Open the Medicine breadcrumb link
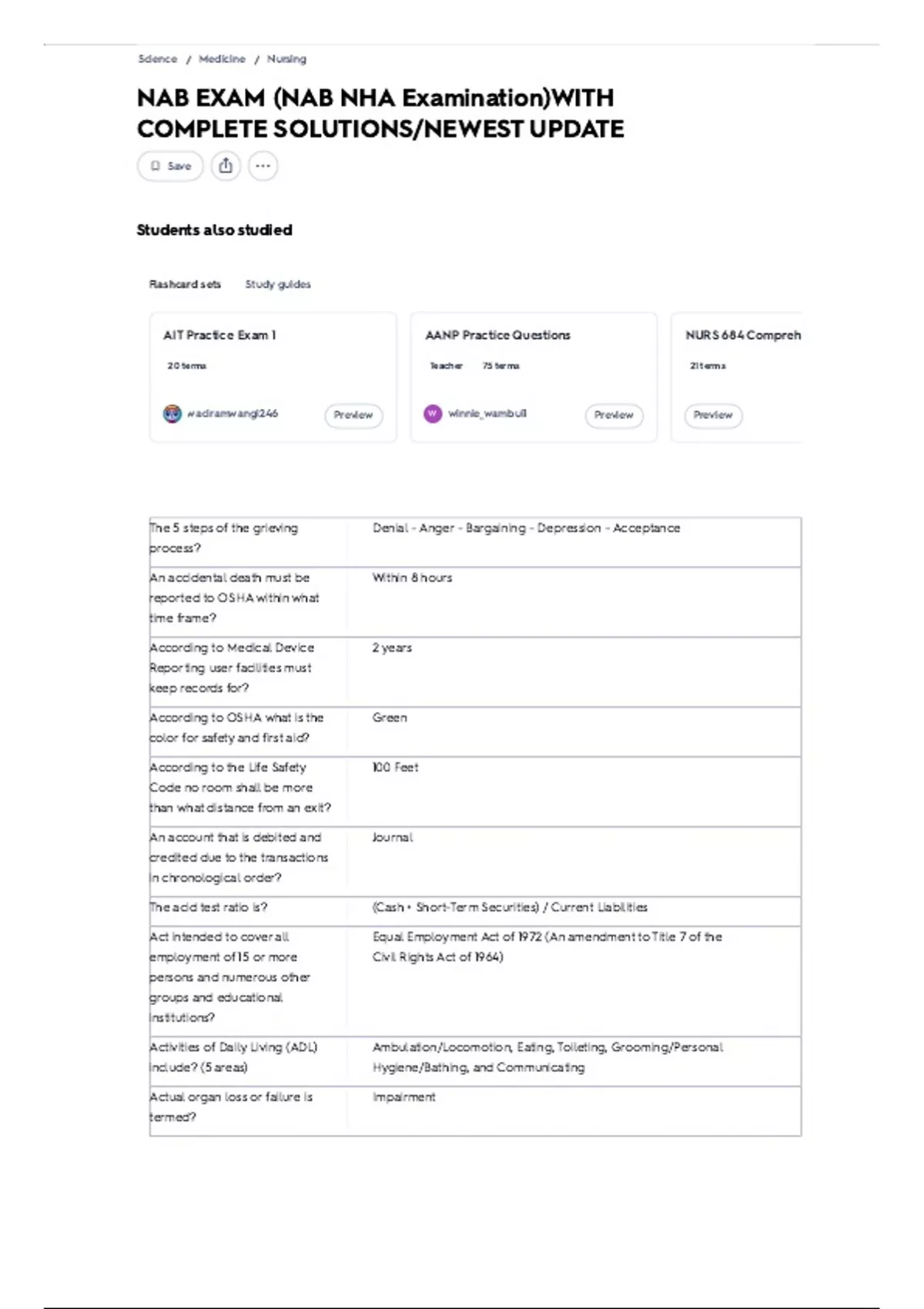The width and height of the screenshot is (924, 1309). [222, 59]
